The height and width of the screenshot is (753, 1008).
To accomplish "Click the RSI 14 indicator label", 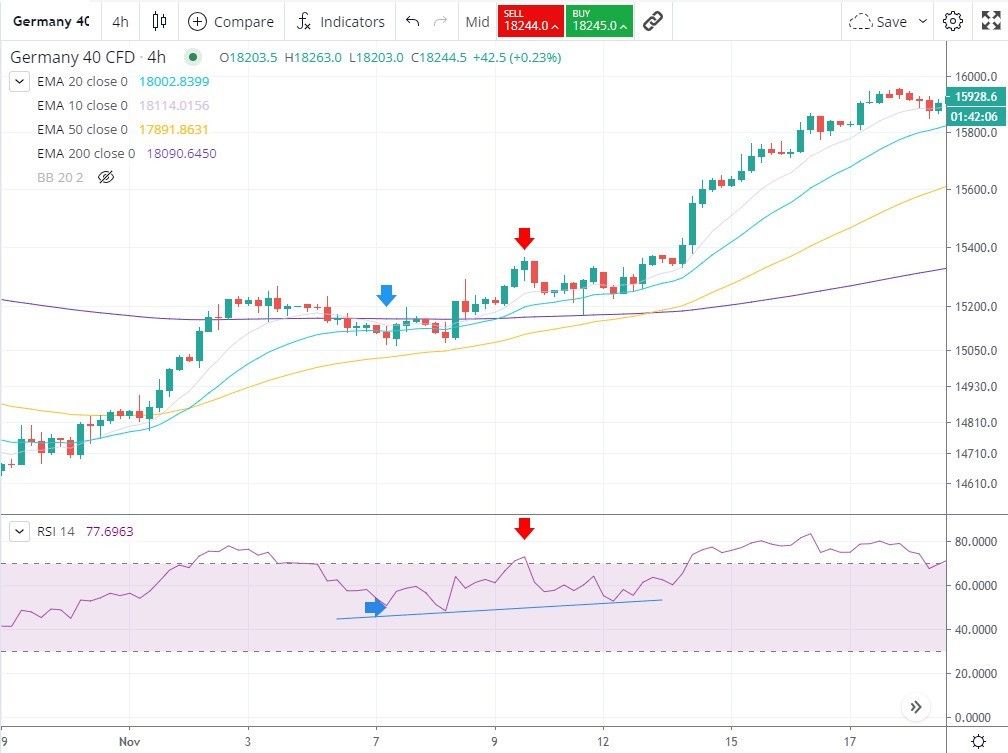I will pyautogui.click(x=56, y=531).
